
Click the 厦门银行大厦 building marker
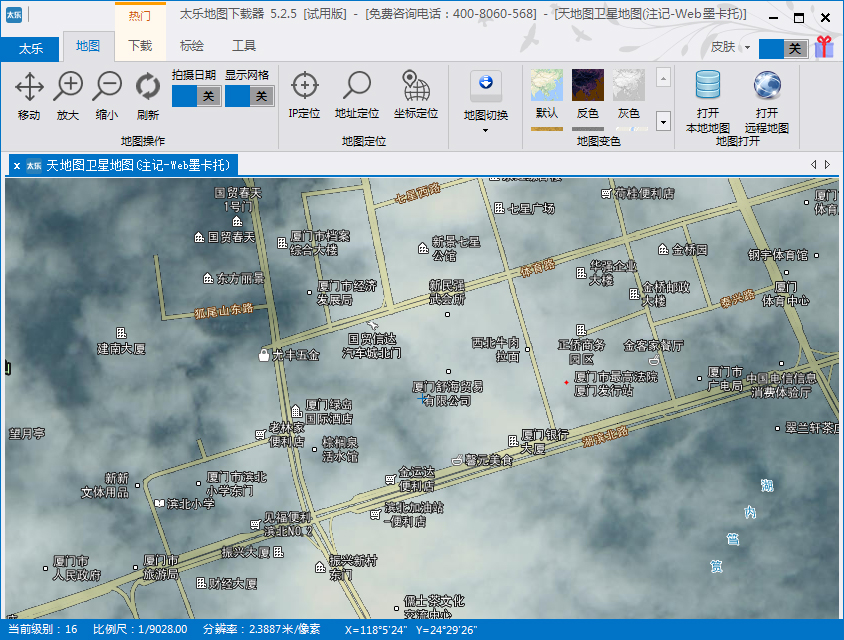(513, 441)
